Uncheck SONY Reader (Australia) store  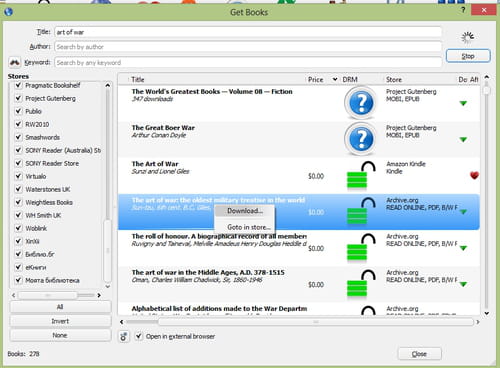pyautogui.click(x=18, y=150)
